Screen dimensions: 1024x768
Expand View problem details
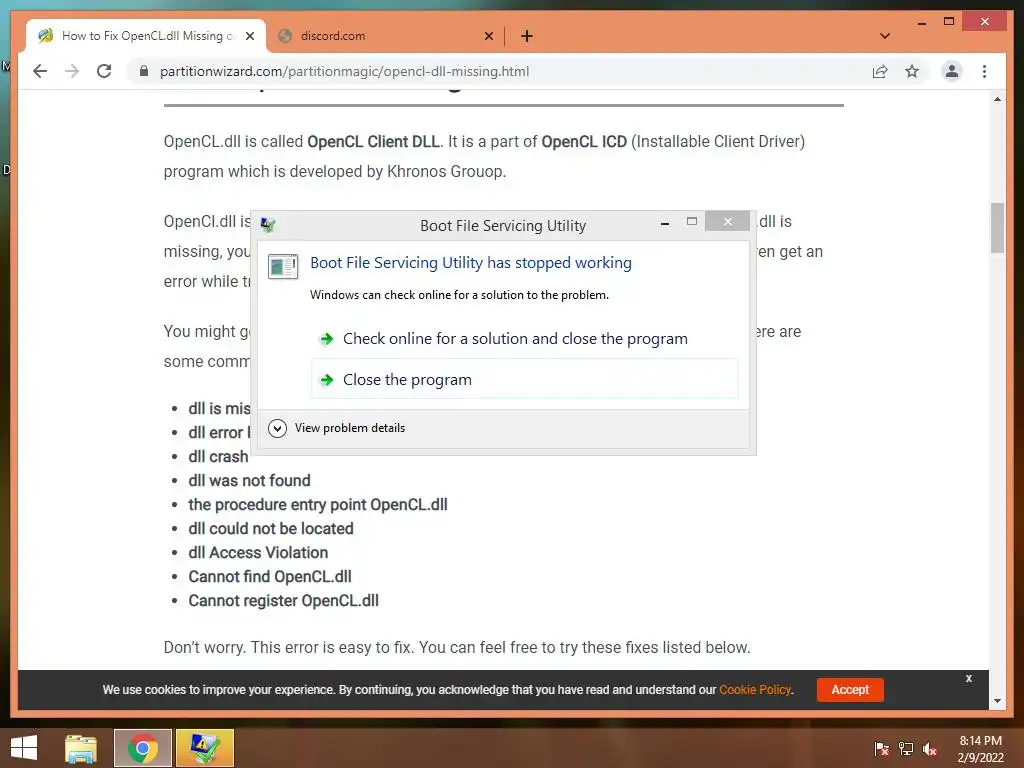337,428
